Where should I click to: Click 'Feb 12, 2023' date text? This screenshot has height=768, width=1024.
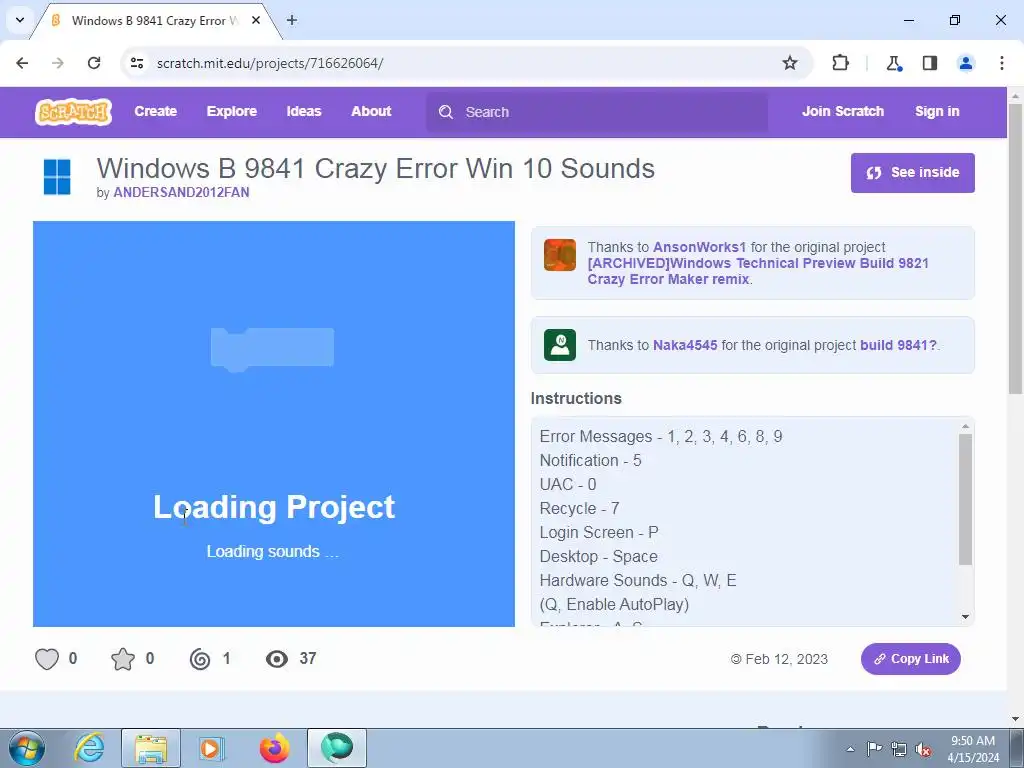786,660
